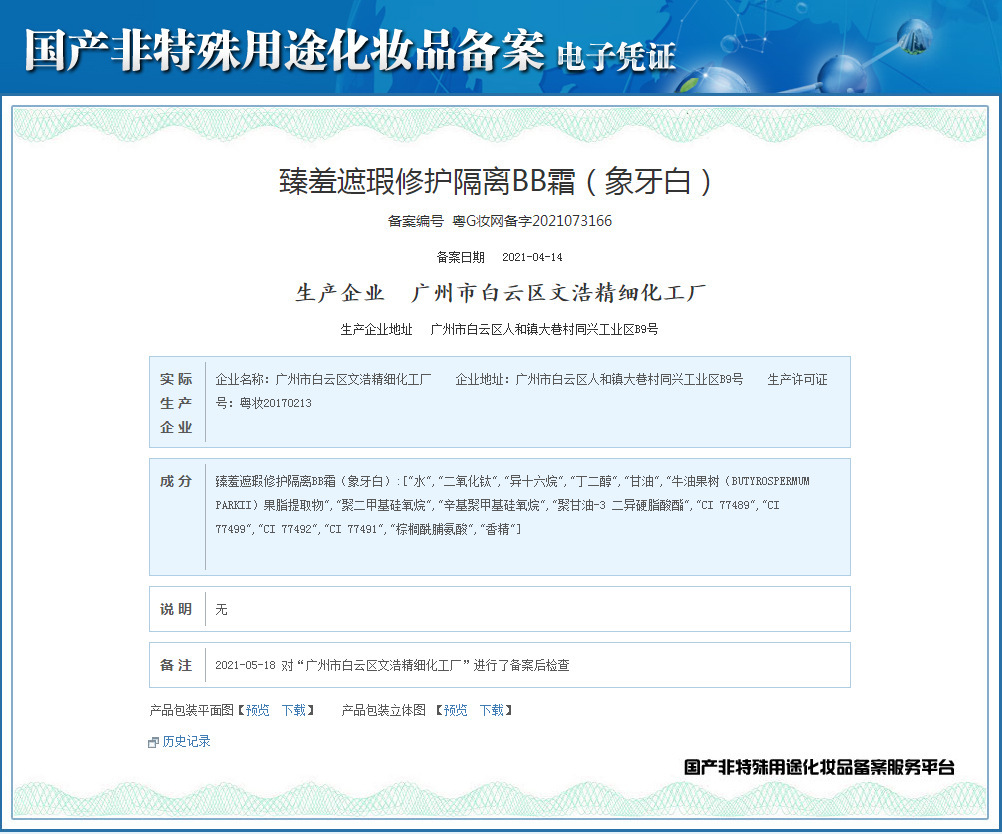Click the manufacturer name 广州市白云区文浩精细化工厂 heading
Image resolution: width=1002 pixels, height=834 pixels.
click(x=559, y=292)
